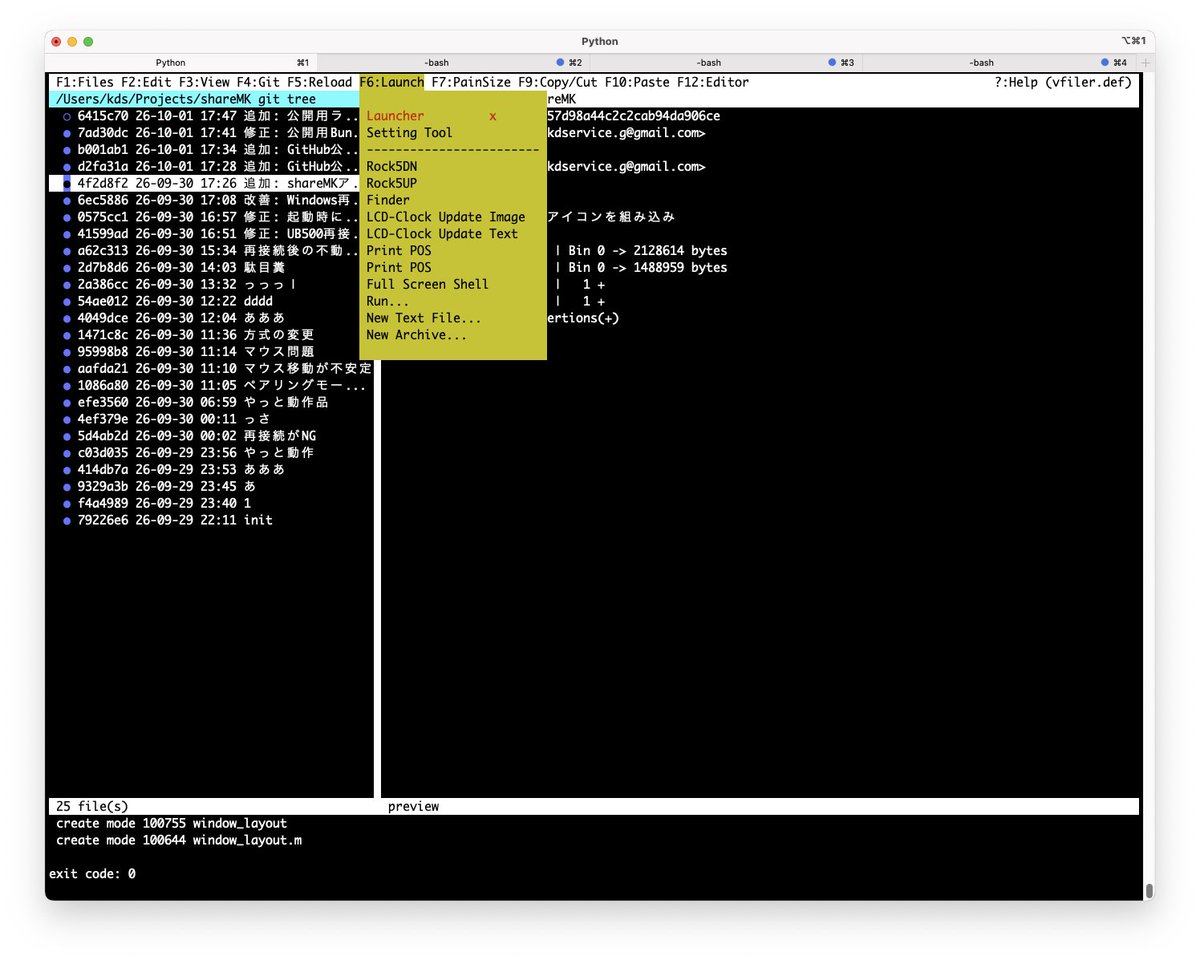Click 'create mode 100644 window_layout.m' line
The width and height of the screenshot is (1200, 960).
coord(179,840)
